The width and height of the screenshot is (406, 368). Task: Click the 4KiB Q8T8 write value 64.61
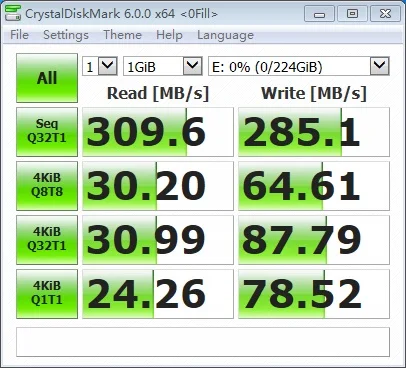(314, 186)
